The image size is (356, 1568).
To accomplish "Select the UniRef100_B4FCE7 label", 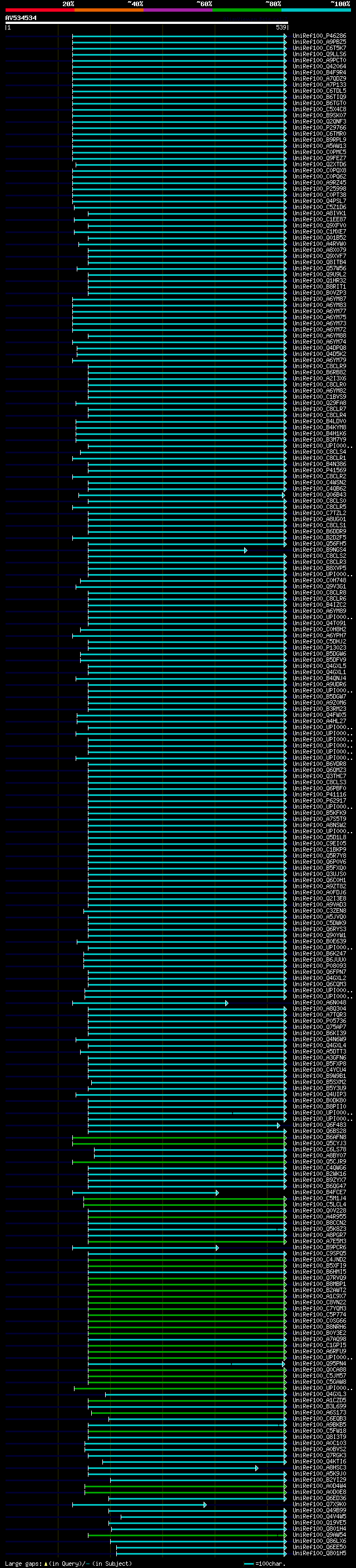I will tap(319, 1193).
